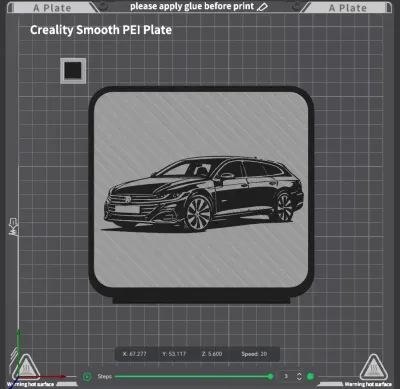Increase the steps value with the up arrow
400x389 pixels.
[x=299, y=374]
